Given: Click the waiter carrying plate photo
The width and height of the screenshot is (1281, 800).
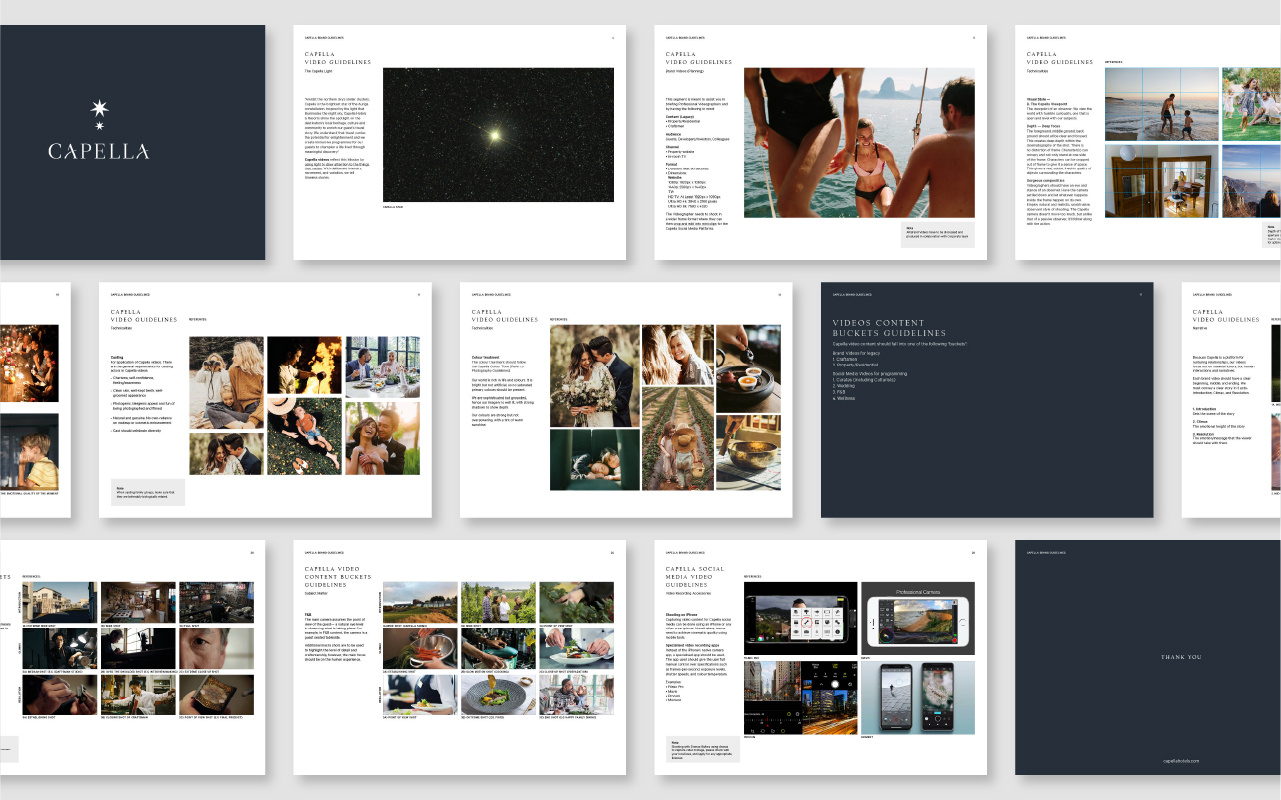Looking at the screenshot, I should pos(420,694).
